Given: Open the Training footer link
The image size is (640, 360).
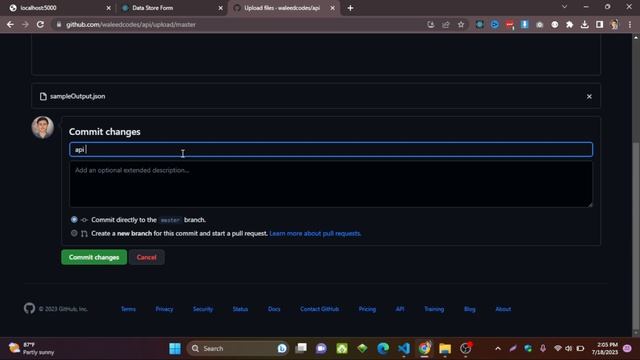Looking at the screenshot, I should pyautogui.click(x=434, y=309).
